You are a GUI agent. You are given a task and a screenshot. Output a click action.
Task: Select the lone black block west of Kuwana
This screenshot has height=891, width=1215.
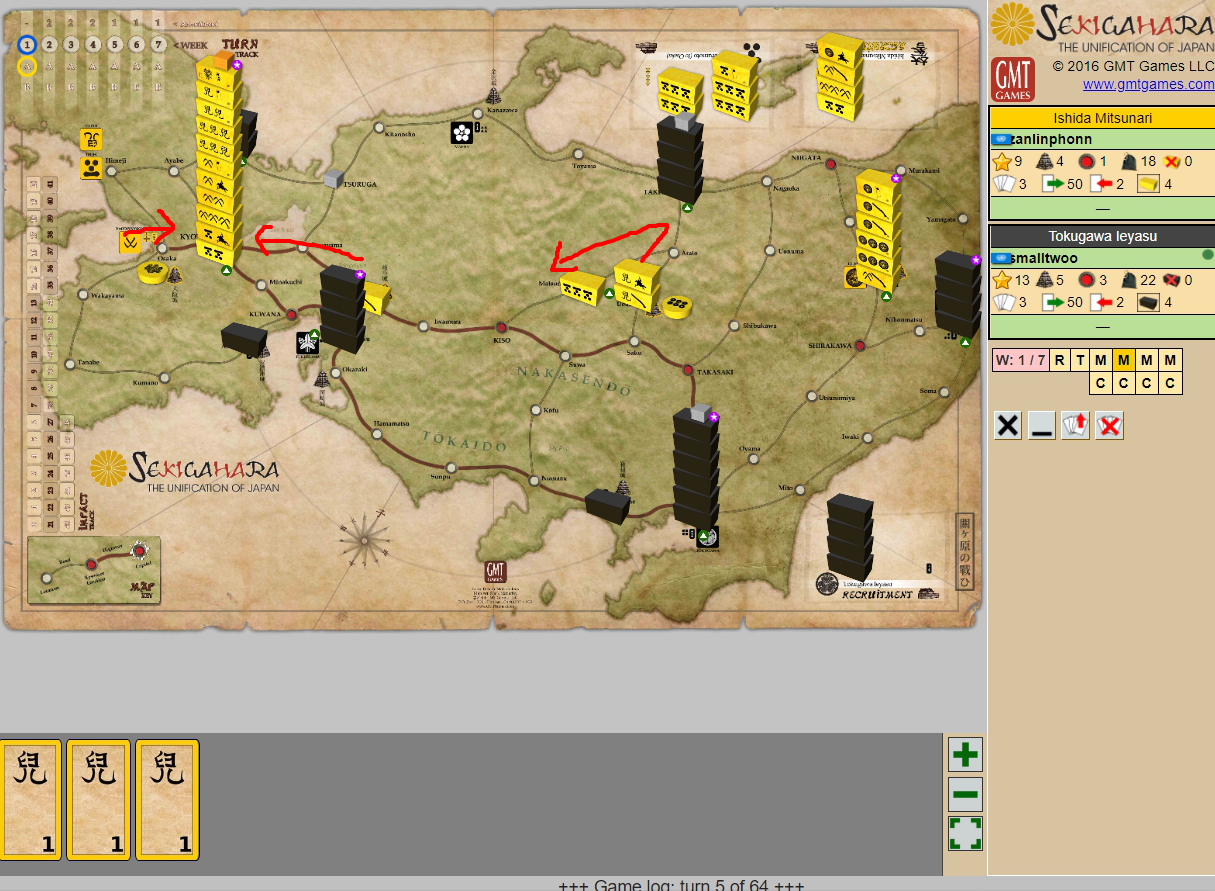click(x=244, y=340)
